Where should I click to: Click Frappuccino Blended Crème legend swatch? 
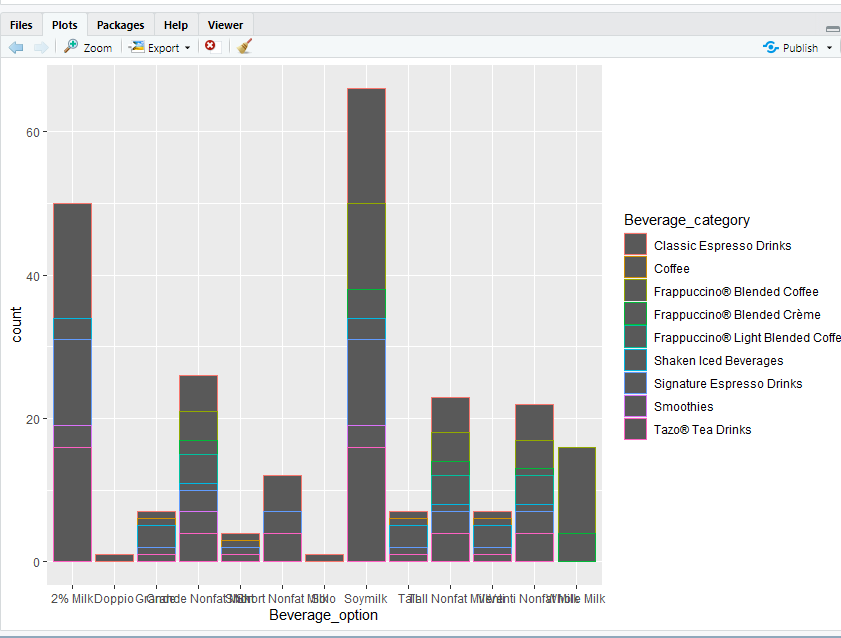click(635, 314)
